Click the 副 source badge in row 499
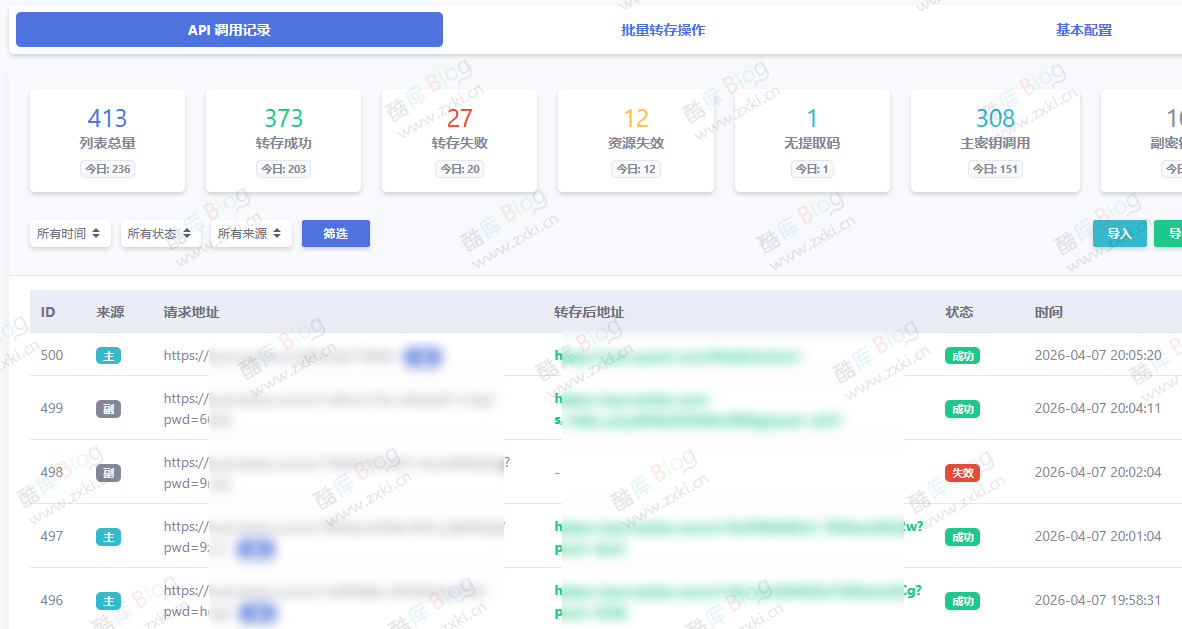 coord(108,408)
